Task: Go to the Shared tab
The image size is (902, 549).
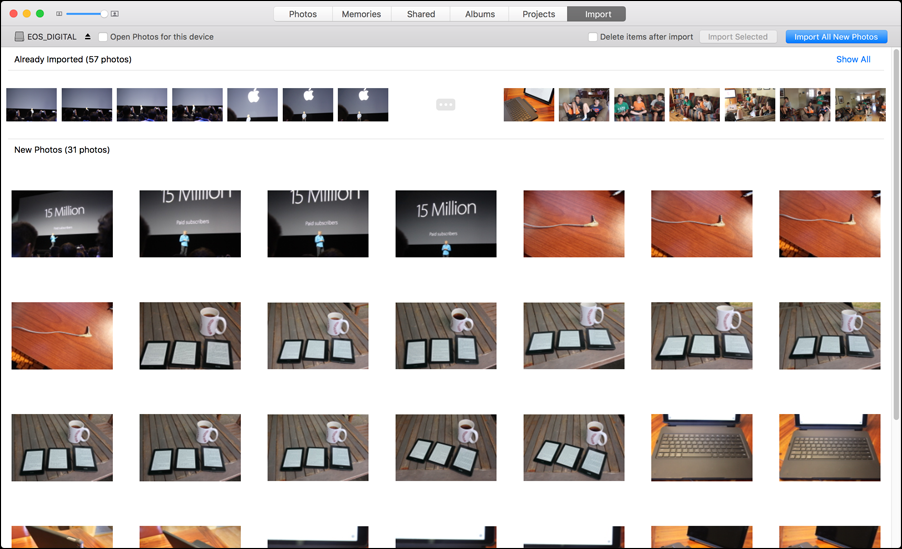Action: pyautogui.click(x=421, y=14)
